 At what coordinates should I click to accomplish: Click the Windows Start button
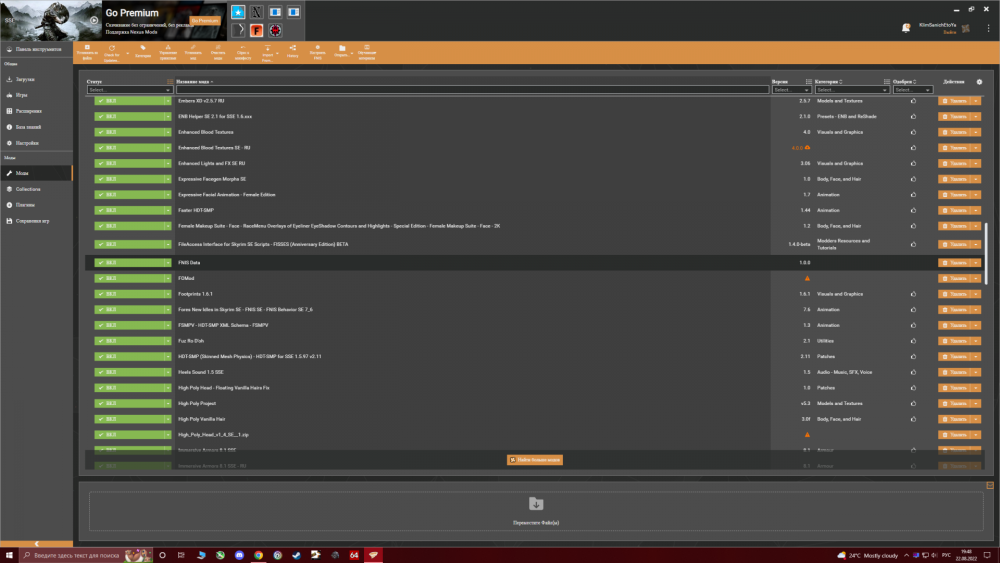[x=9, y=555]
